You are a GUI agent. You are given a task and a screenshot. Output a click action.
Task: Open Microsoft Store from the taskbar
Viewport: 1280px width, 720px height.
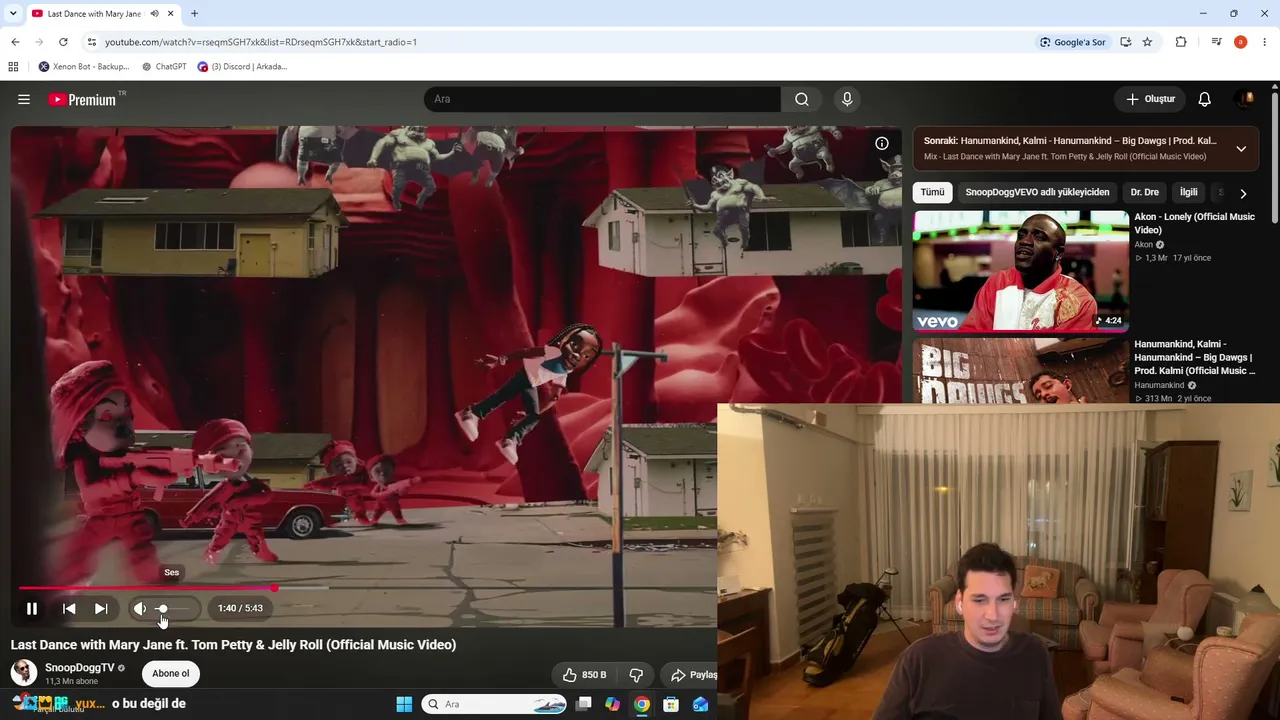click(x=671, y=704)
